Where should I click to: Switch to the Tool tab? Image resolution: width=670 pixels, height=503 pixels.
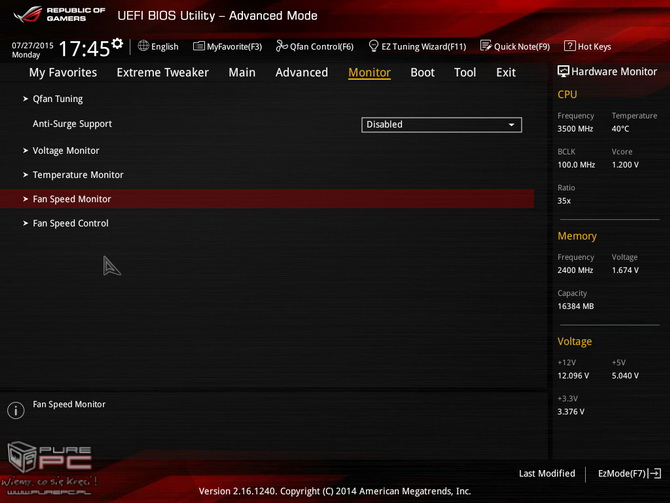click(x=465, y=73)
